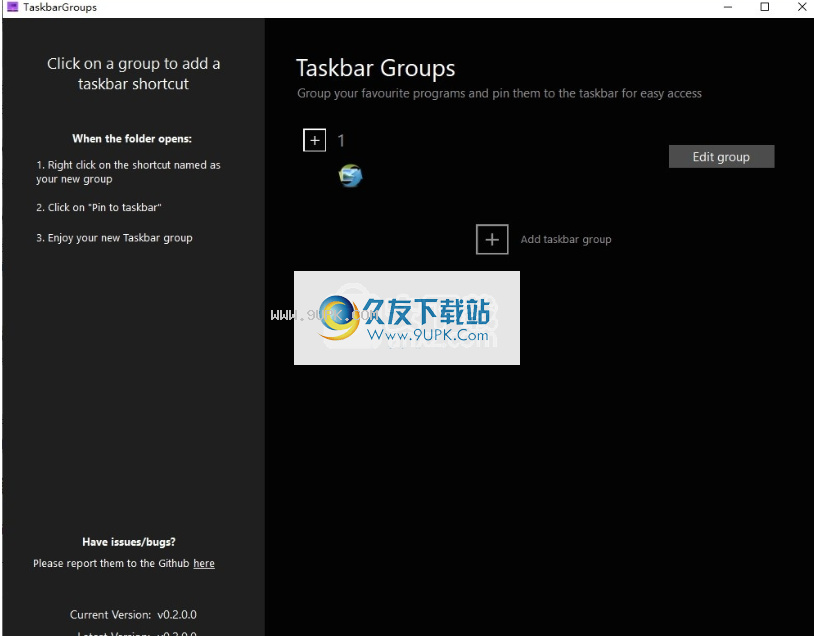Image resolution: width=814 pixels, height=636 pixels.
Task: Click 'Right click on the shortcut' instruction
Action: click(128, 172)
